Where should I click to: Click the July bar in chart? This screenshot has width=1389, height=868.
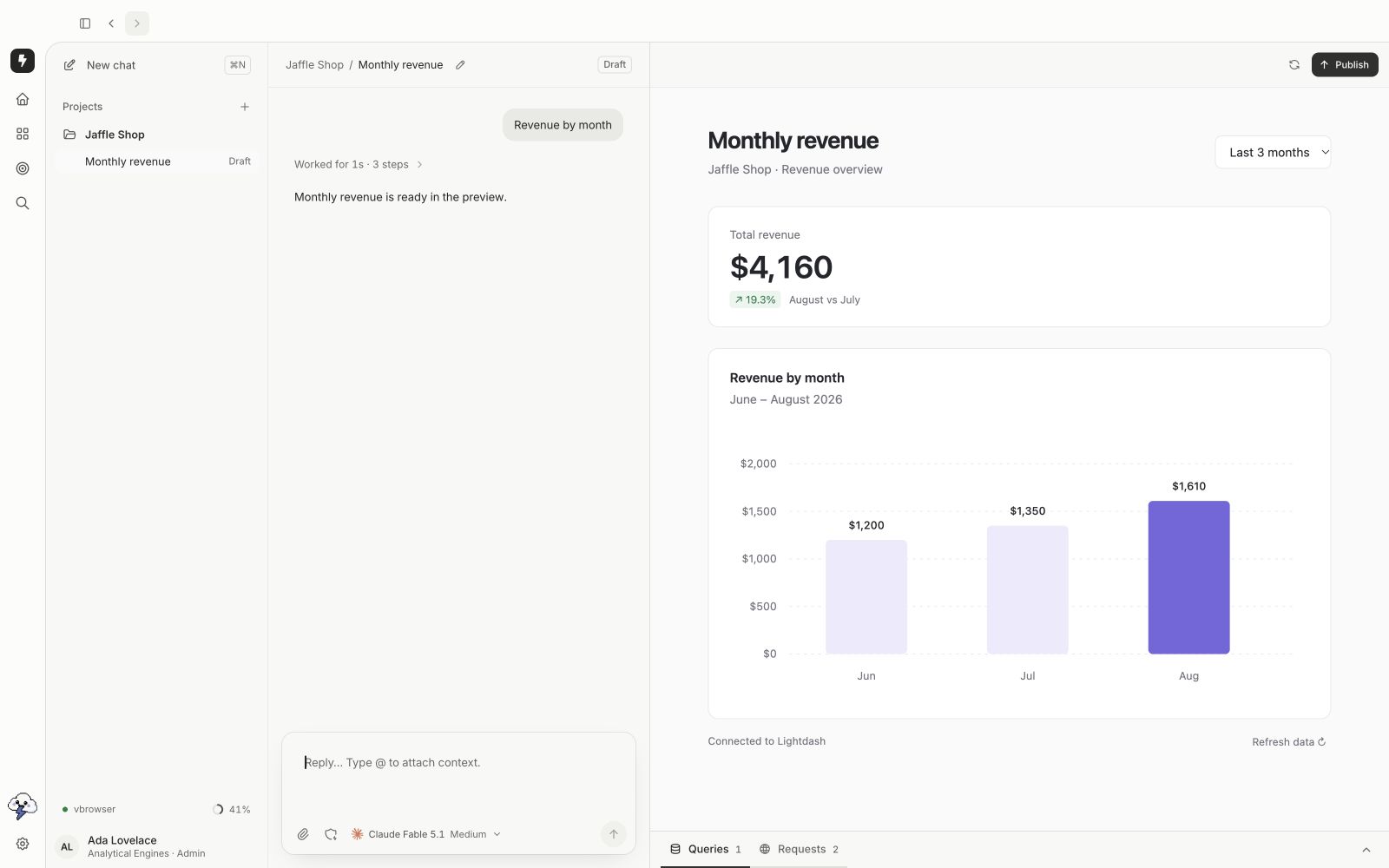pyautogui.click(x=1027, y=590)
